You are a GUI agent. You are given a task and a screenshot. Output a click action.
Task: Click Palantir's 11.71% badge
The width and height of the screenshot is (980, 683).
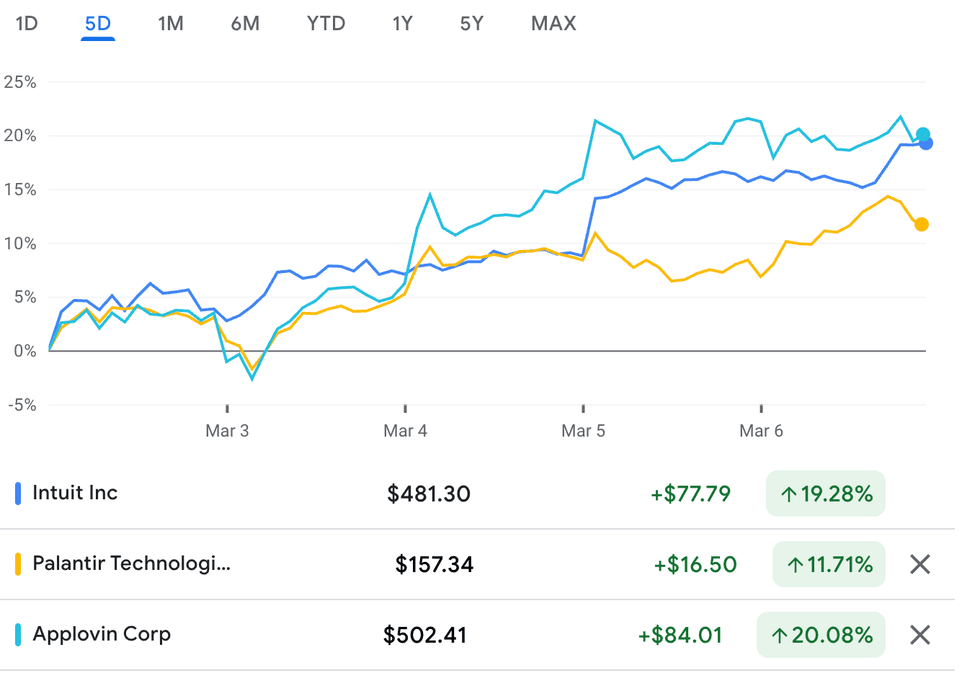pos(828,564)
